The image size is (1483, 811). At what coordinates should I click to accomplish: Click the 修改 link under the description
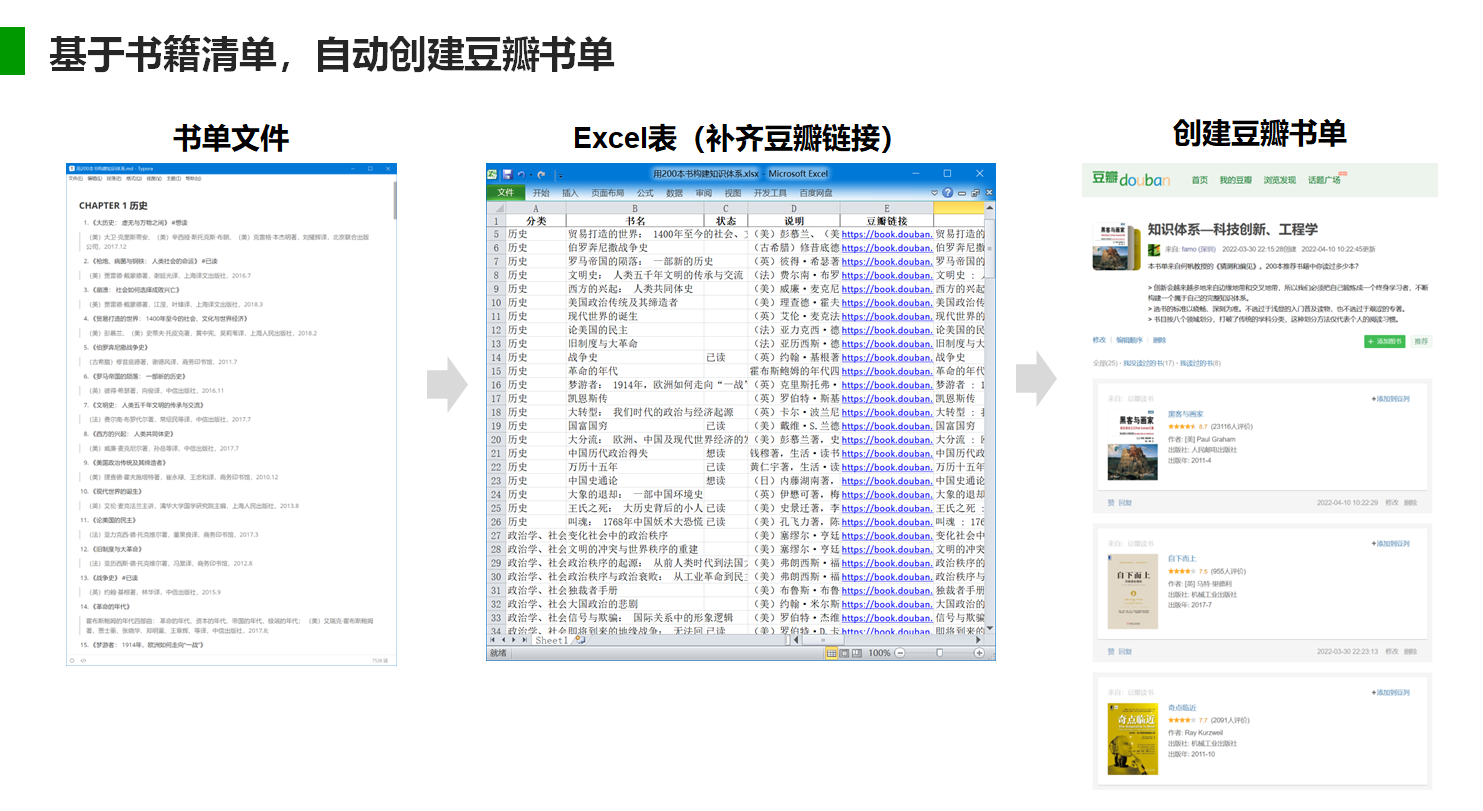(x=1099, y=340)
